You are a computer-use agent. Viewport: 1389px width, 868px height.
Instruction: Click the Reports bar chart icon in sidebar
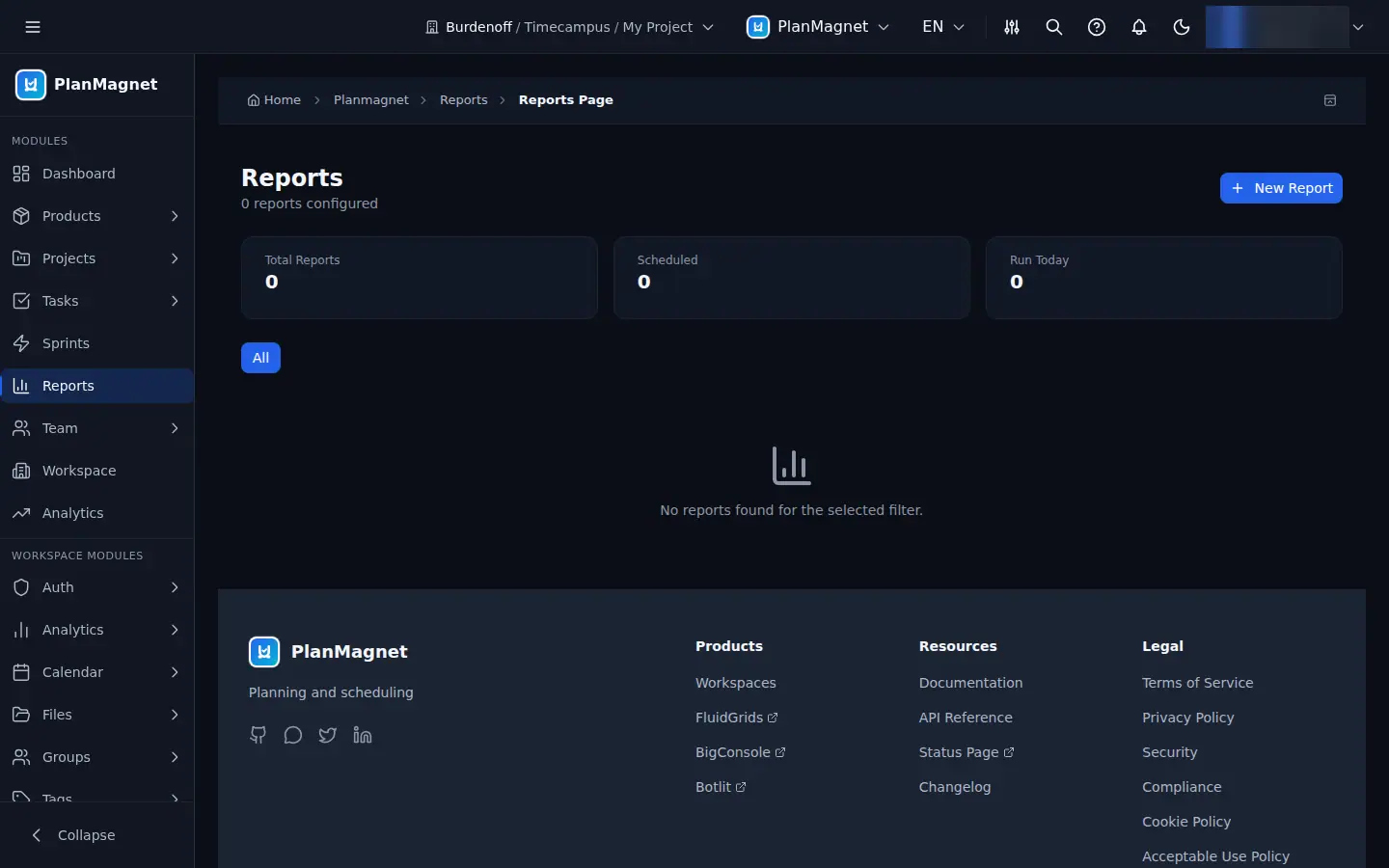pyautogui.click(x=21, y=386)
